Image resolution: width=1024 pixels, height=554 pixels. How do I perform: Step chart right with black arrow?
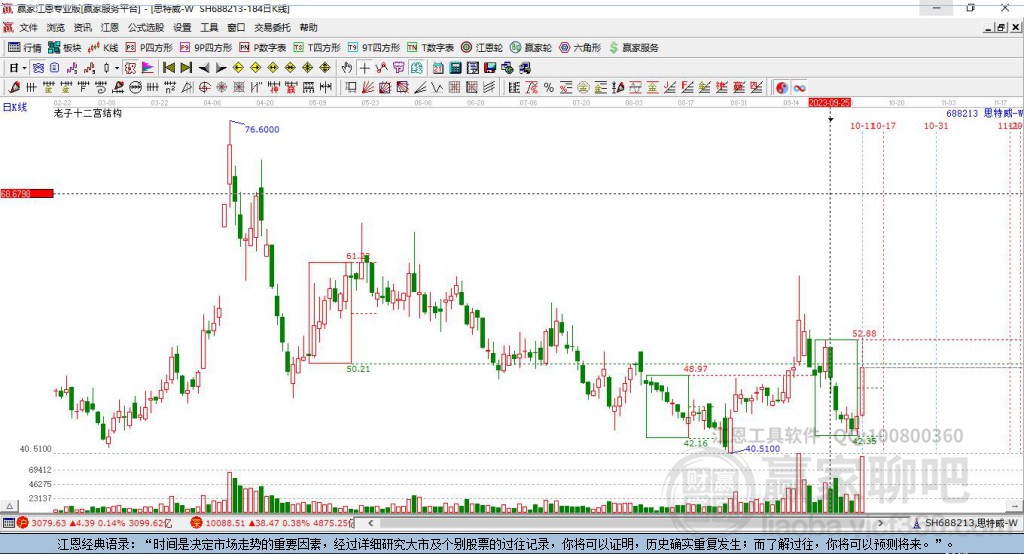point(221,68)
